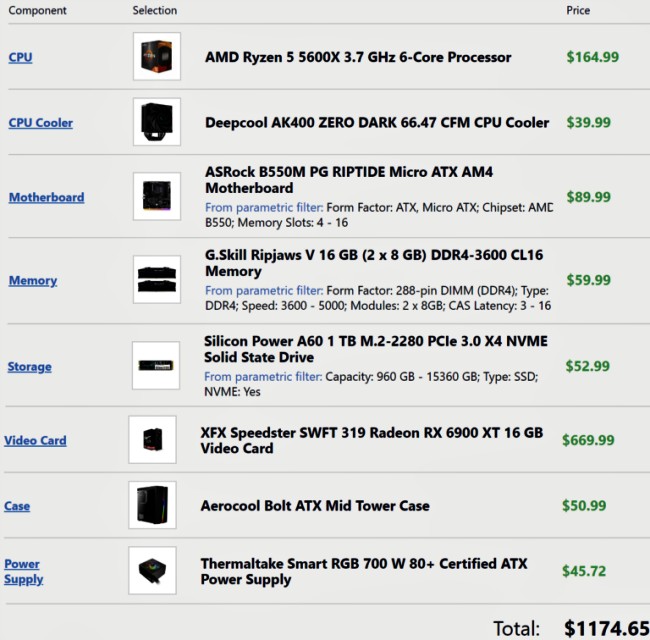Click the Aerocool Bolt case thumbnail
This screenshot has width=650, height=640.
point(153,505)
